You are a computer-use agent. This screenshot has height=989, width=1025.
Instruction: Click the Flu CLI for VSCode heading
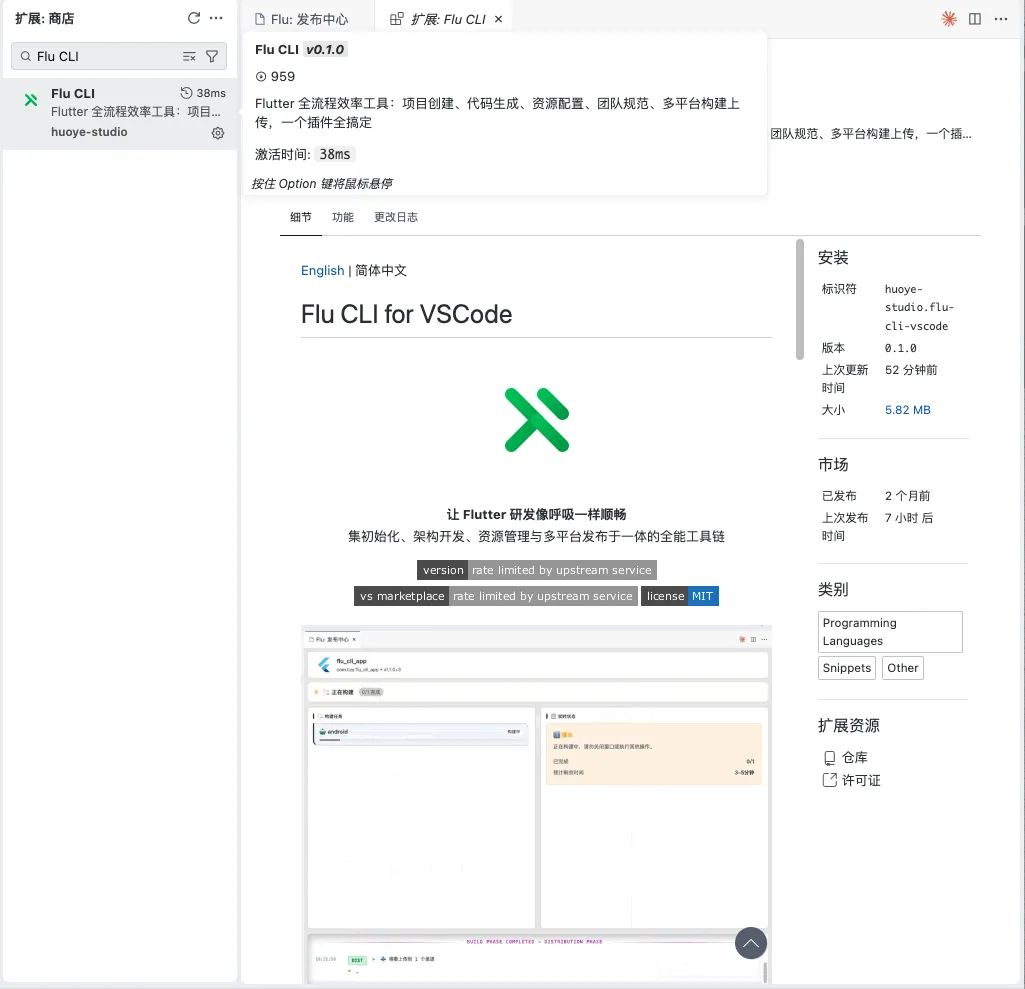pyautogui.click(x=406, y=314)
